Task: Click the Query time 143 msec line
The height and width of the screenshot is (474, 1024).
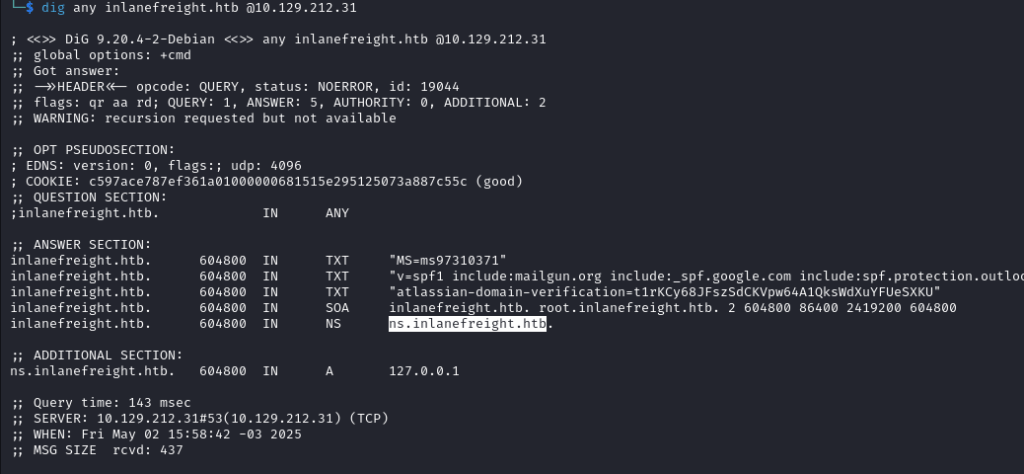Action: pyautogui.click(x=101, y=403)
